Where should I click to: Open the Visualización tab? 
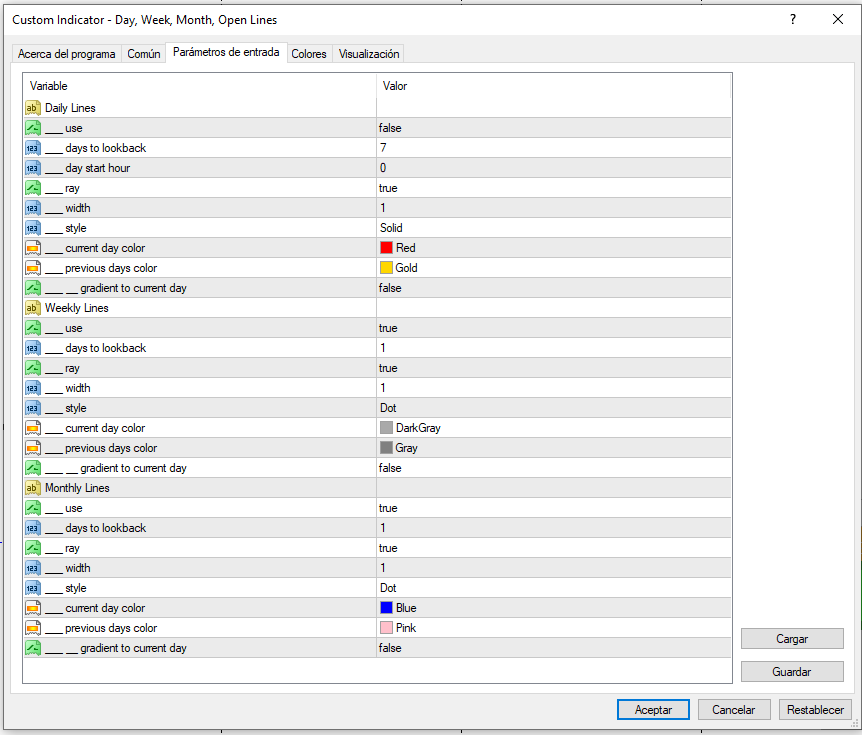pyautogui.click(x=369, y=54)
